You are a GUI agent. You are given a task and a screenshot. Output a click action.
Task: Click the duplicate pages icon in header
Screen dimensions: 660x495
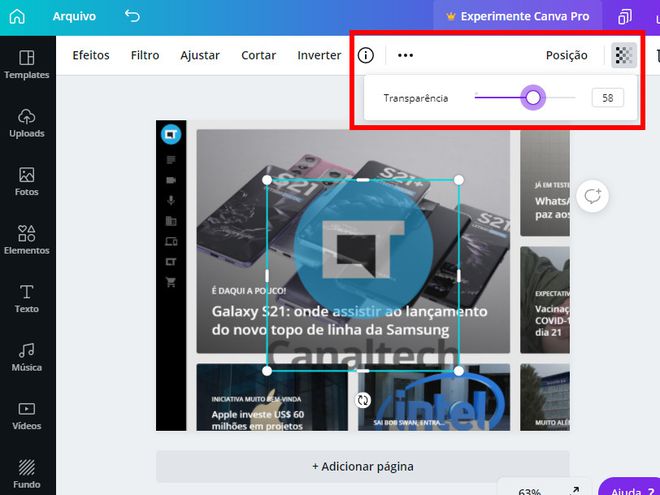click(x=625, y=17)
